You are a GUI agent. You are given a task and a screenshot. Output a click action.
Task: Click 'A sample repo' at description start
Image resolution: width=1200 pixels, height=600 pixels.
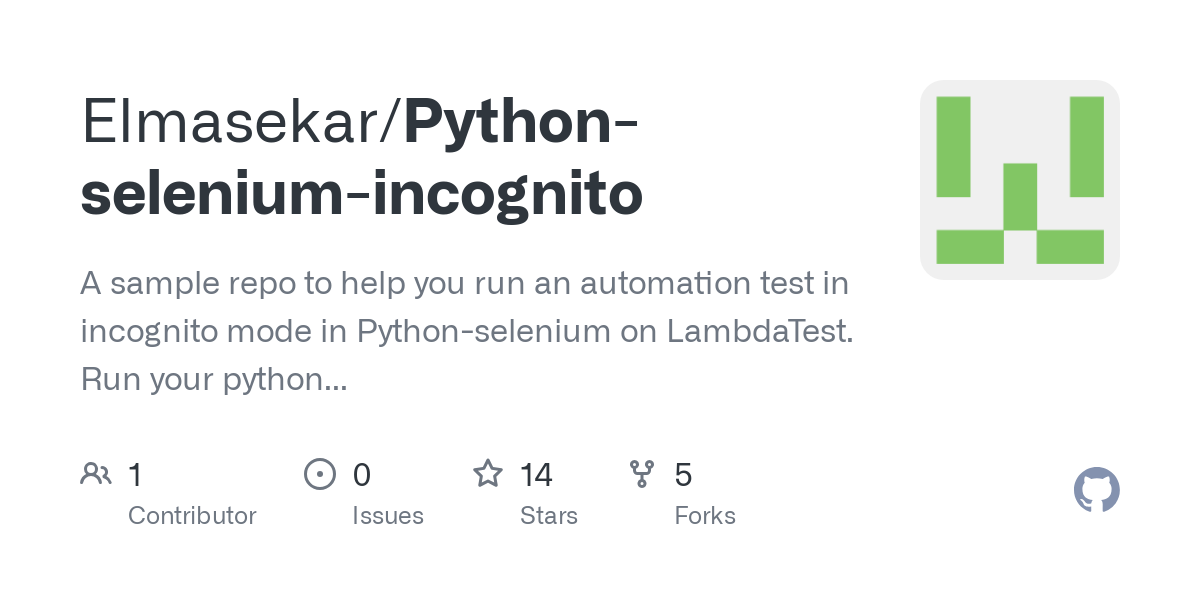point(188,284)
